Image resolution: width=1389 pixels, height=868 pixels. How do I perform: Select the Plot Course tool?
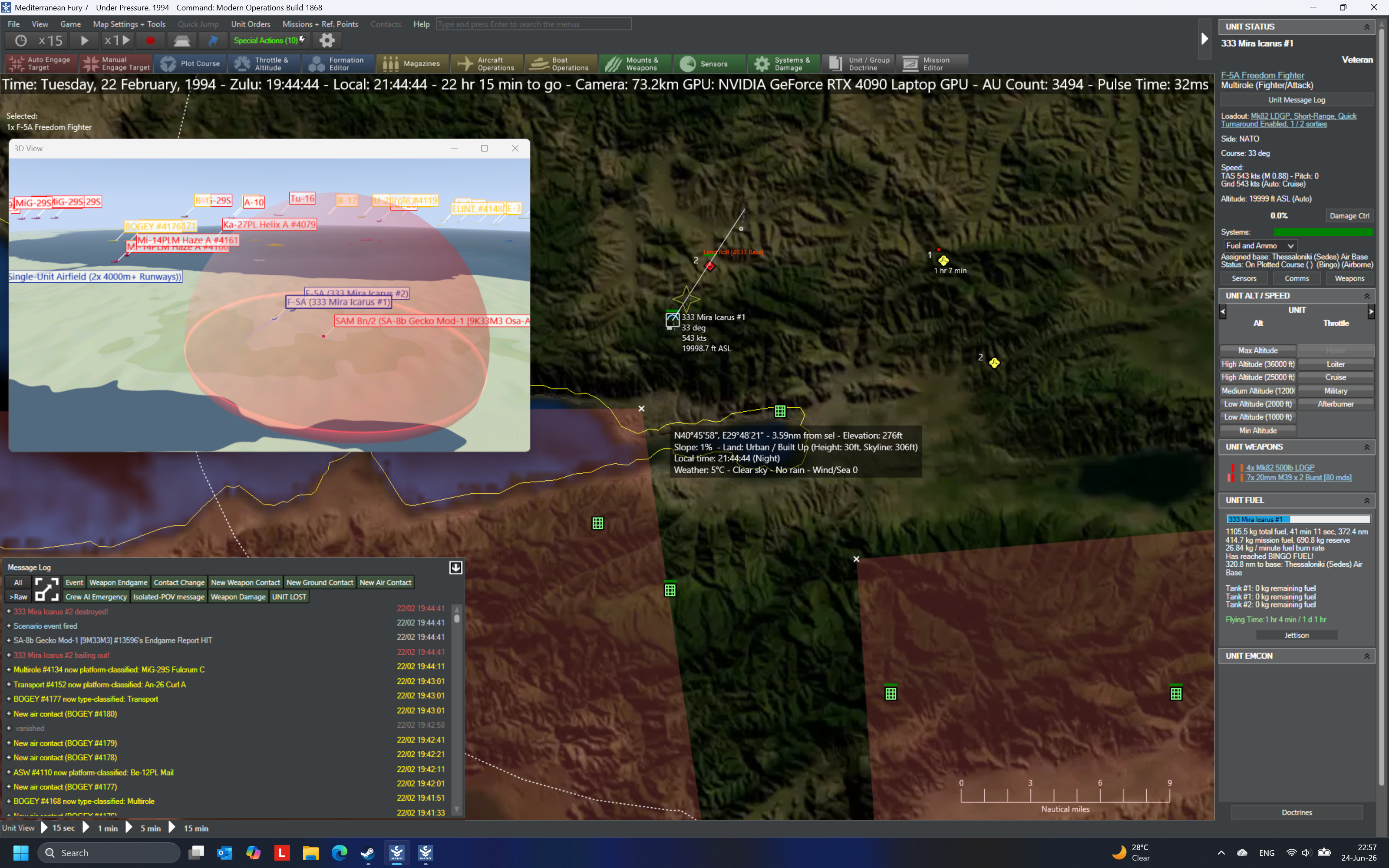coord(191,64)
